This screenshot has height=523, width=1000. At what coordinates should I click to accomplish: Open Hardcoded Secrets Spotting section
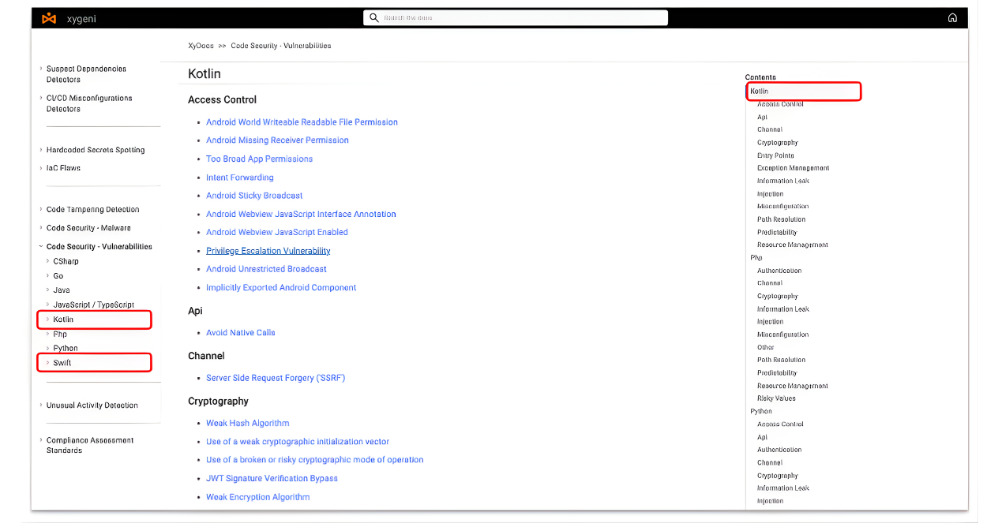(95, 150)
